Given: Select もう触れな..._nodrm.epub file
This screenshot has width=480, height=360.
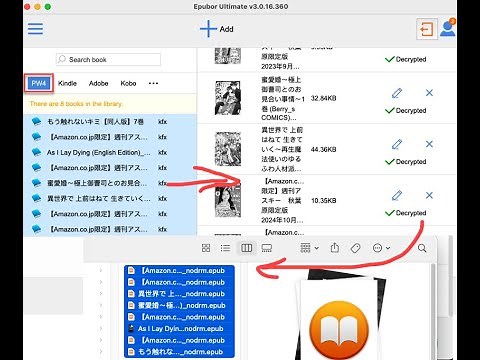Looking at the screenshot, I should [x=179, y=352].
